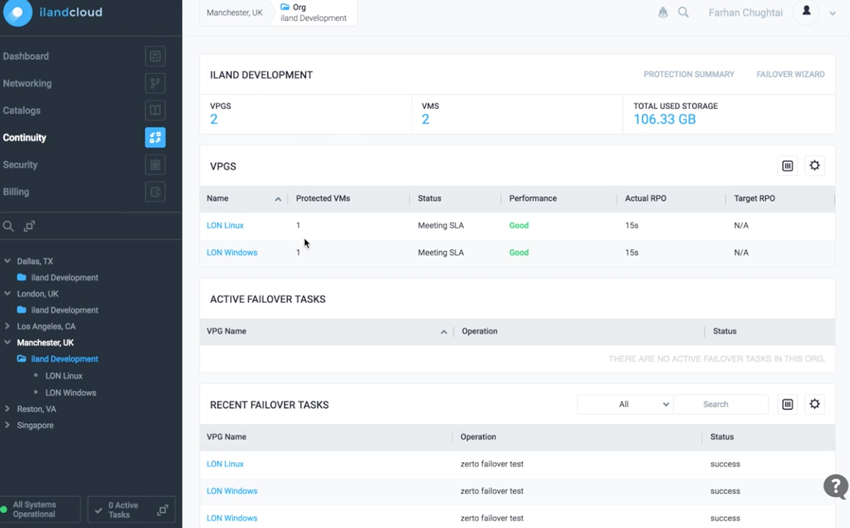This screenshot has width=850, height=528.
Task: Click the pop-out icon beside sidebar search
Action: [x=29, y=226]
